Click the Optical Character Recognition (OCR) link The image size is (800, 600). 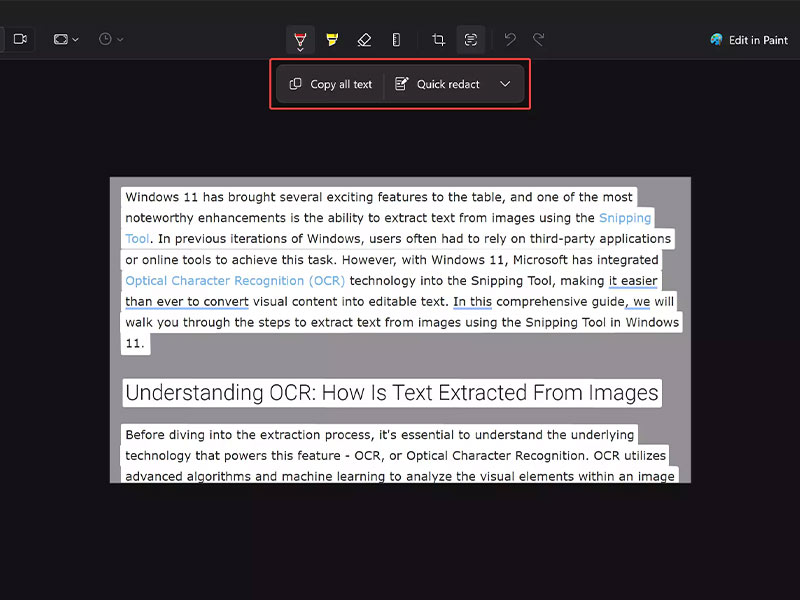235,281
